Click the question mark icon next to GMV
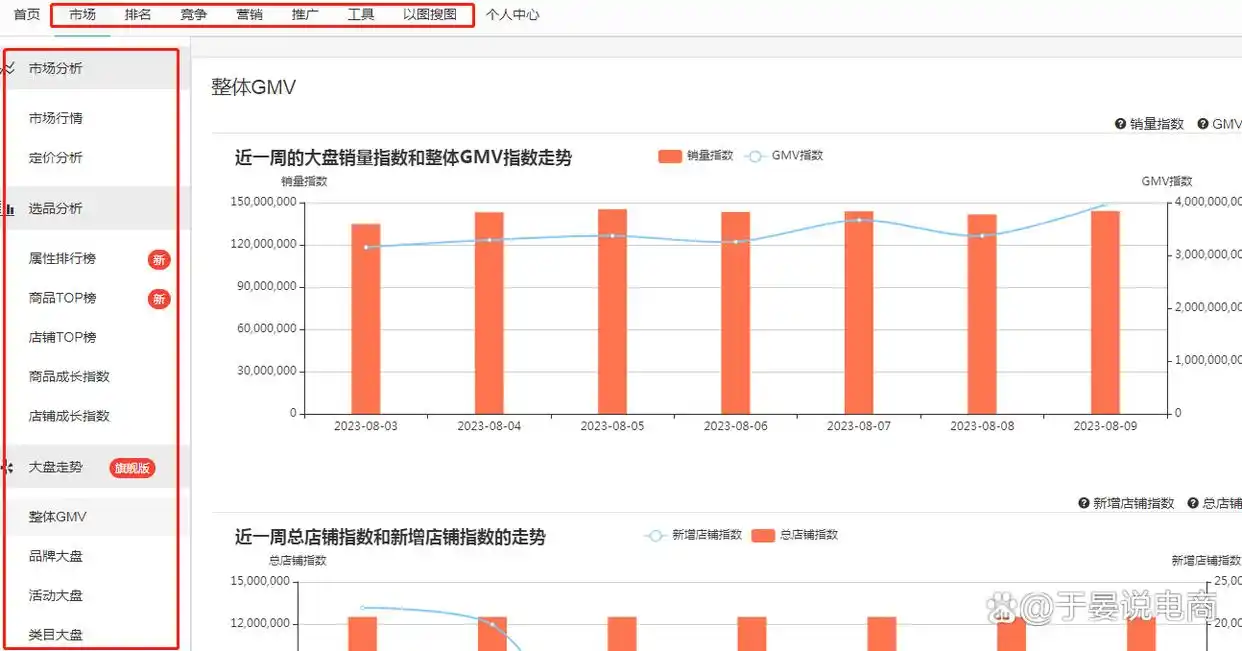The height and width of the screenshot is (651, 1242). click(x=1203, y=124)
